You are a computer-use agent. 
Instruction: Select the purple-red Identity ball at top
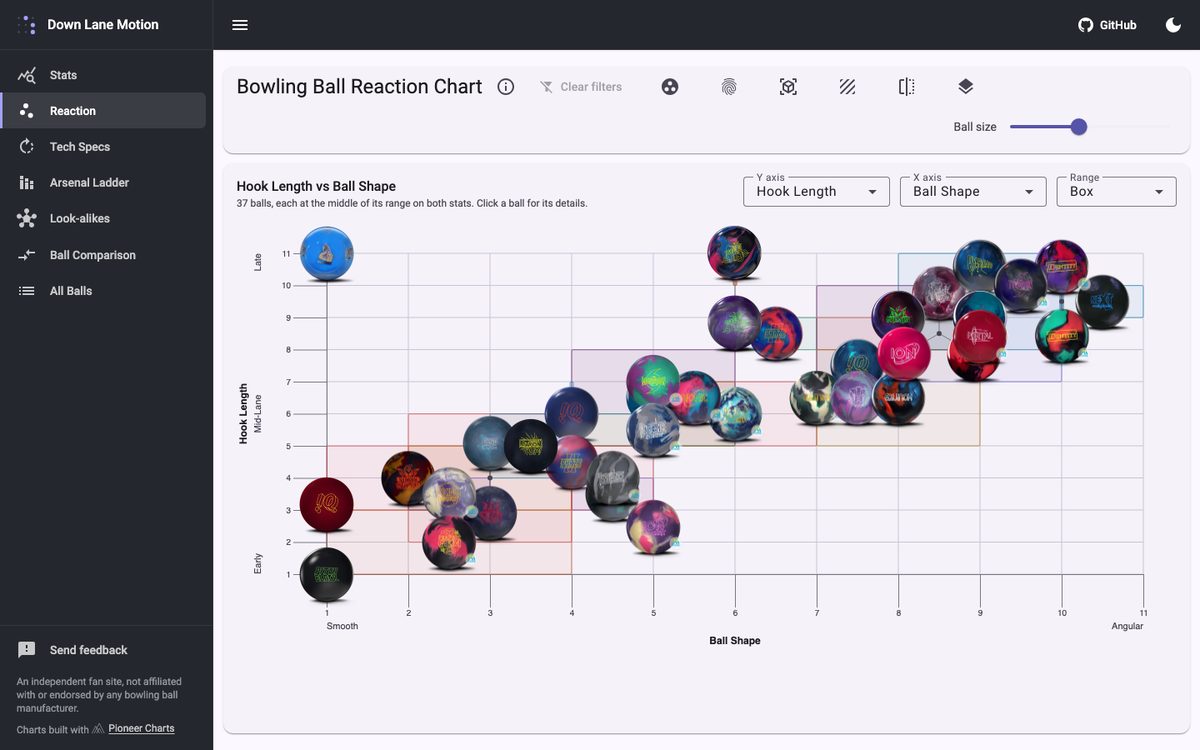(1062, 266)
